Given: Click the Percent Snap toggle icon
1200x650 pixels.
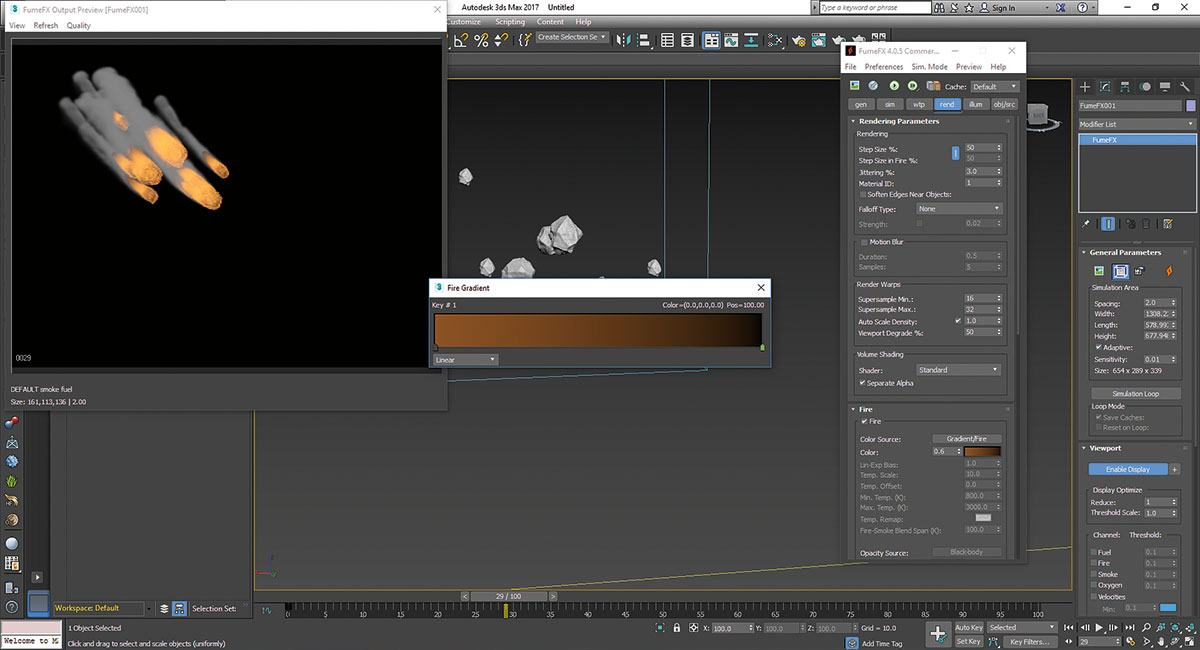Looking at the screenshot, I should 481,40.
